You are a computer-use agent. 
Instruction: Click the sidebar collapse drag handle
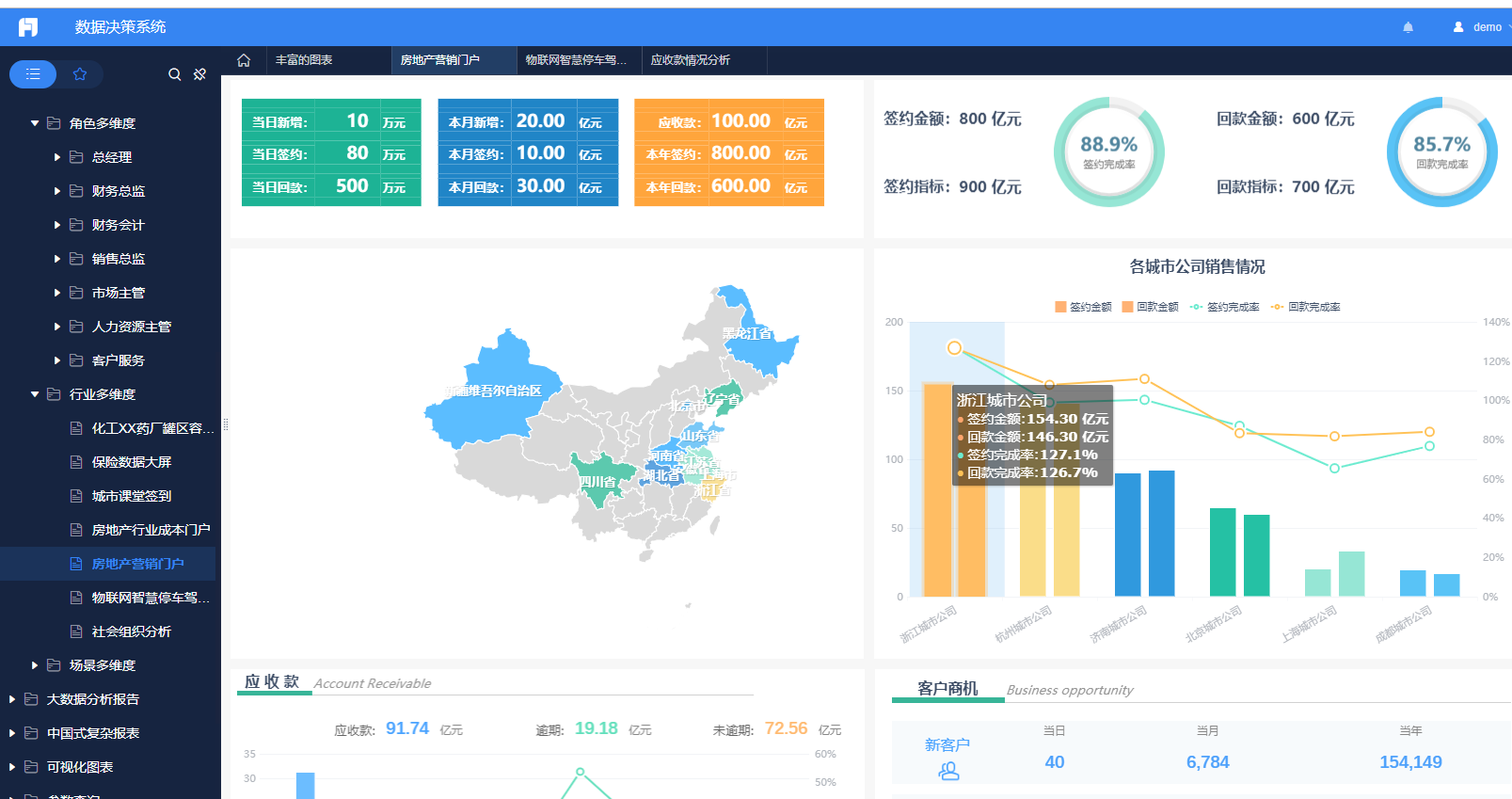point(226,424)
